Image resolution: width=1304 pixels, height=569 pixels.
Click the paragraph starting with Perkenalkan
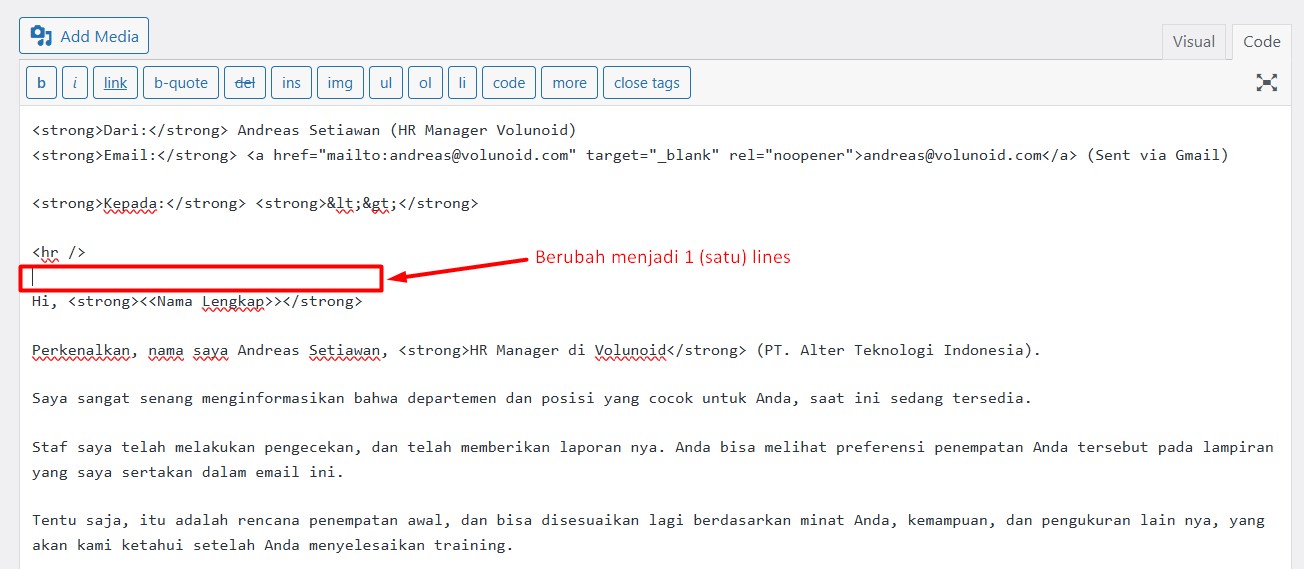pyautogui.click(x=536, y=350)
